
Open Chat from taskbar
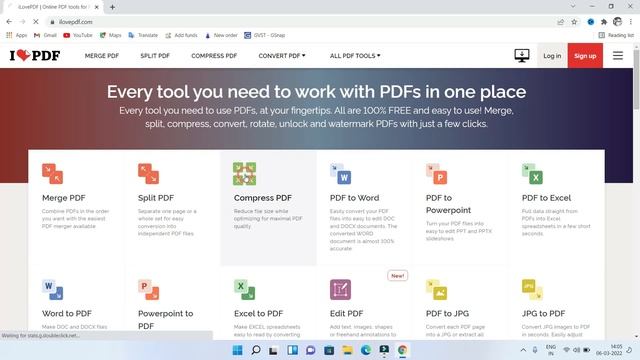311,350
